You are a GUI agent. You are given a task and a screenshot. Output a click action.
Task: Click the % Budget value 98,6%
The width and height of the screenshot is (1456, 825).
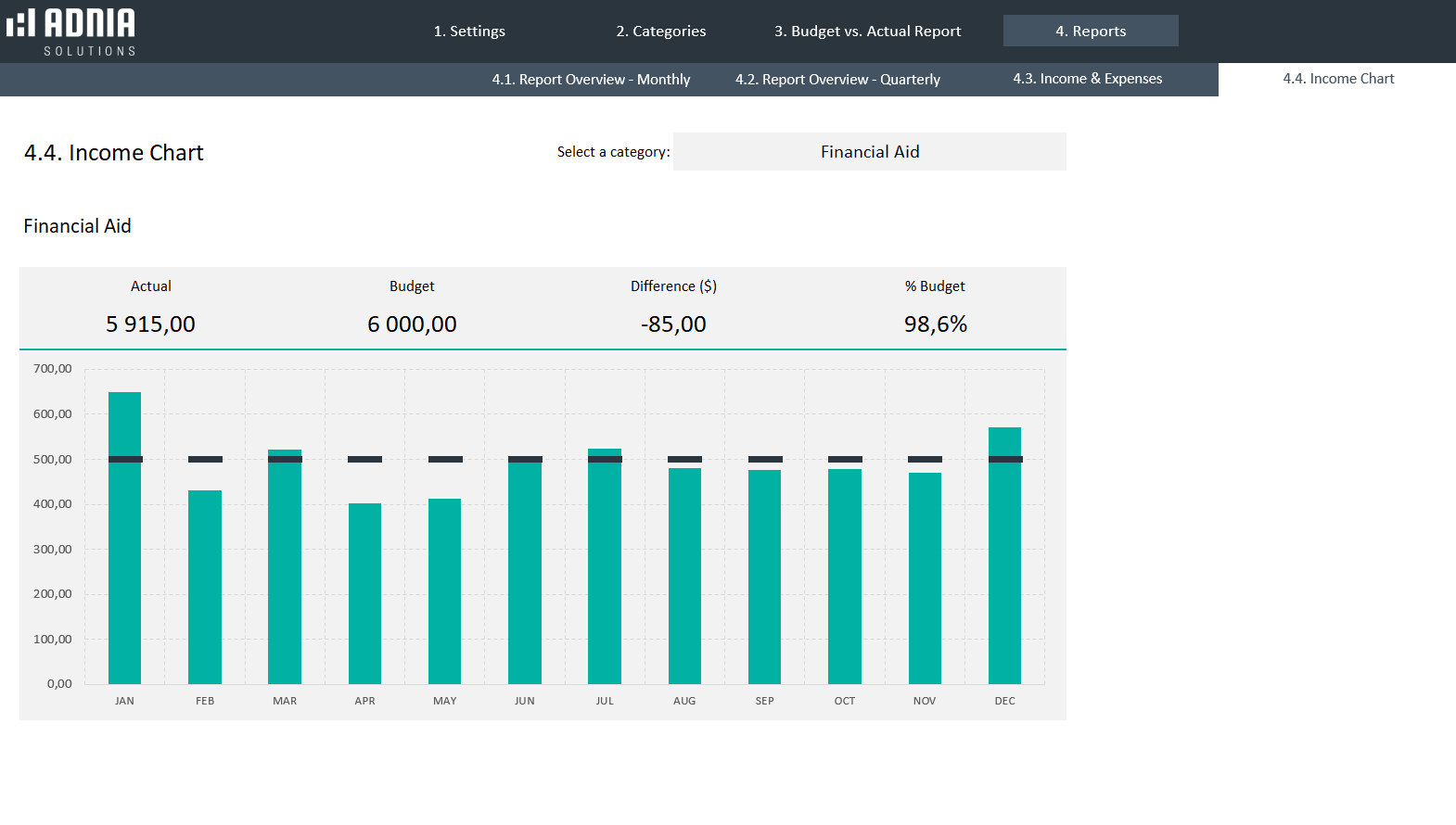[935, 324]
